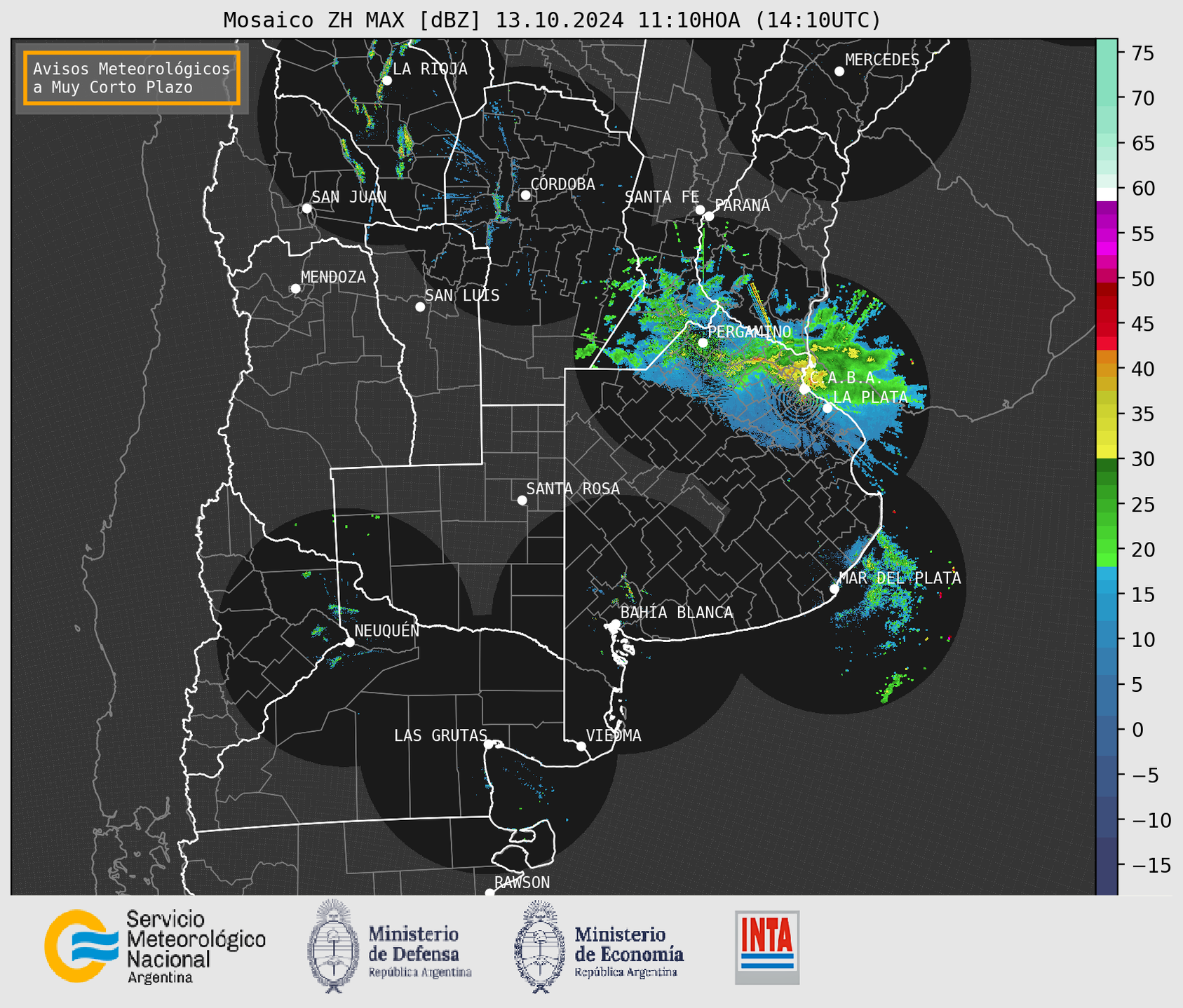1183x1008 pixels.
Task: Click the LA RIOJA map label
Action: click(x=430, y=69)
